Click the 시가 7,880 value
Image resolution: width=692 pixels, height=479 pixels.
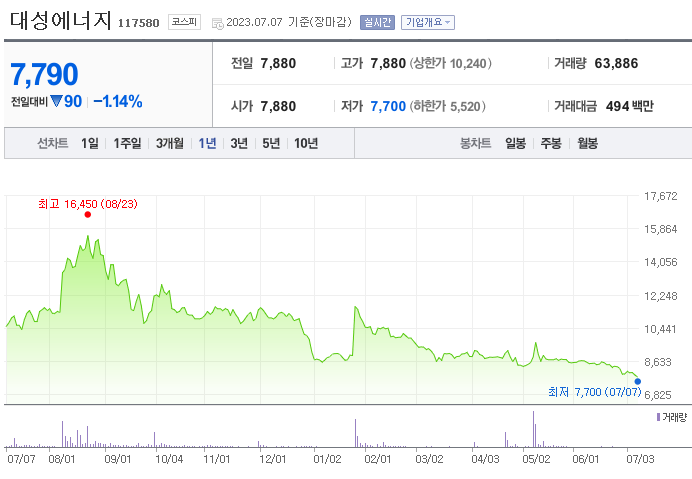[x=278, y=106]
